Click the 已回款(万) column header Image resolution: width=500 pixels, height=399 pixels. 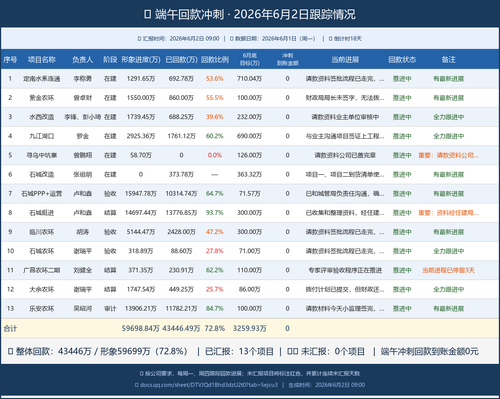pos(181,60)
